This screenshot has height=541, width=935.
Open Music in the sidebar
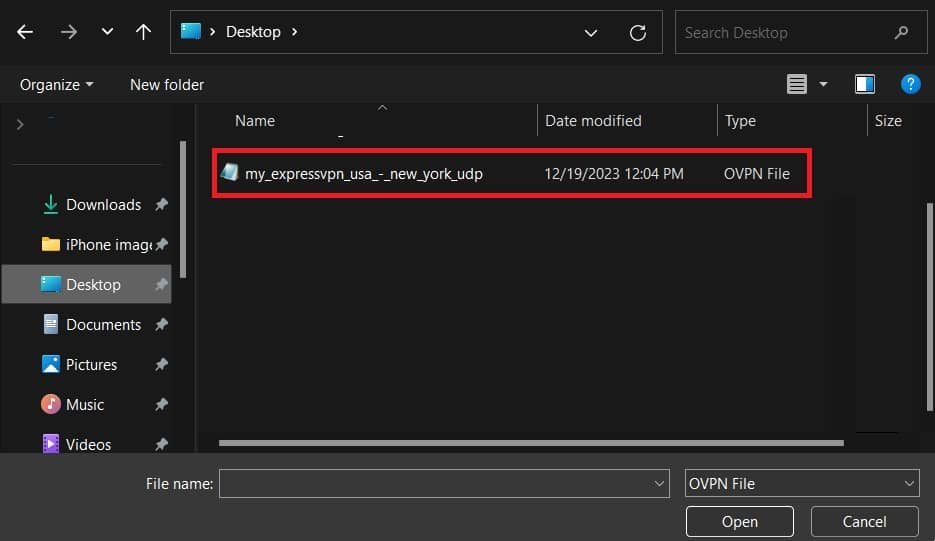coord(73,404)
